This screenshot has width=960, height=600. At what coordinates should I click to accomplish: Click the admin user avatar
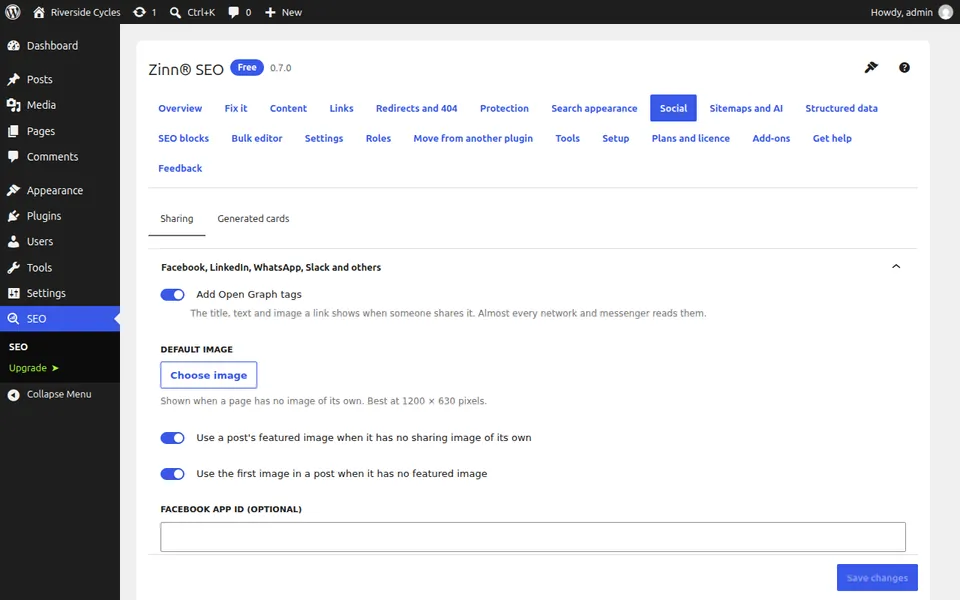946,12
